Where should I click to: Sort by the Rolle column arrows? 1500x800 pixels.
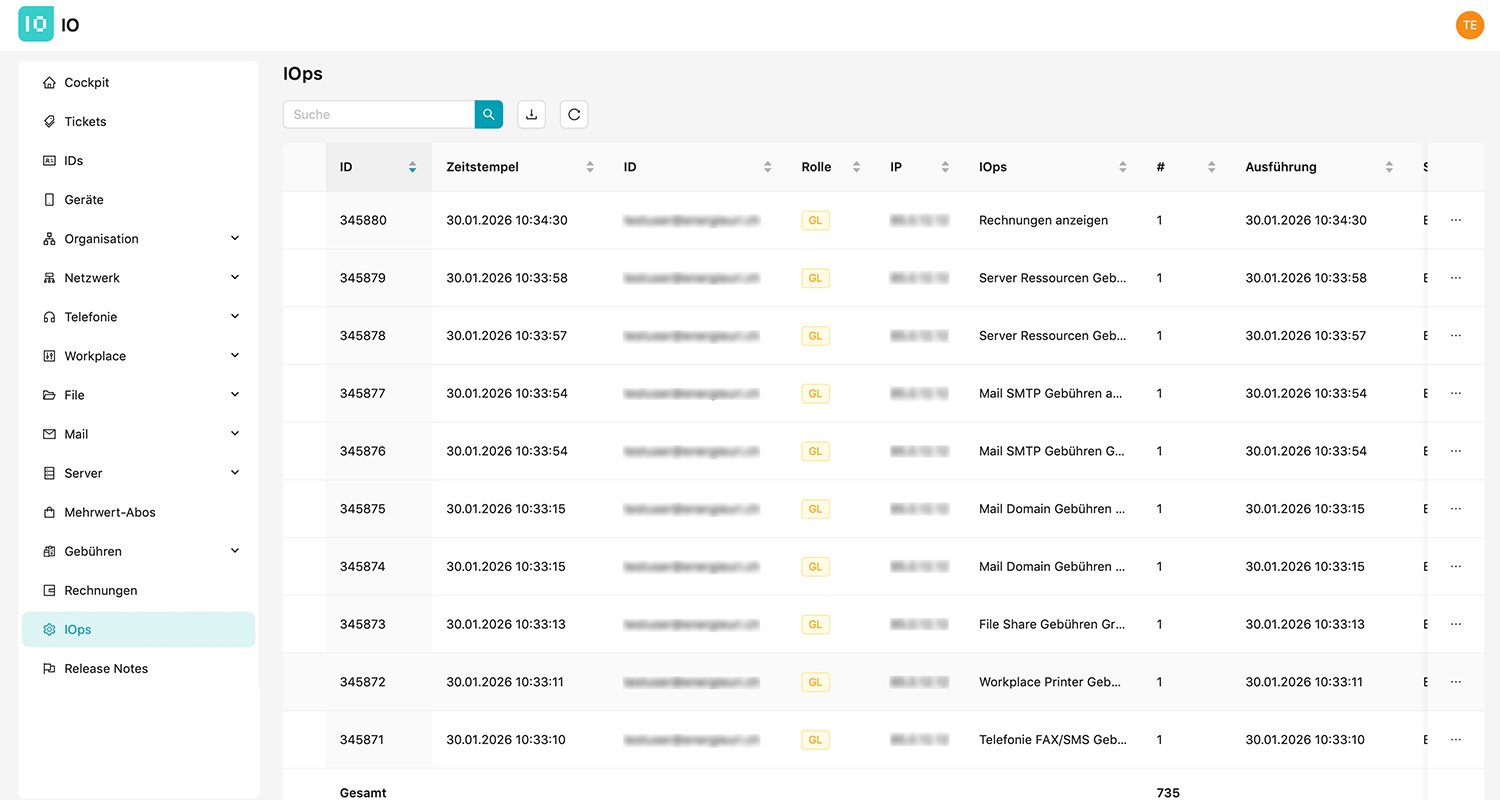point(856,167)
